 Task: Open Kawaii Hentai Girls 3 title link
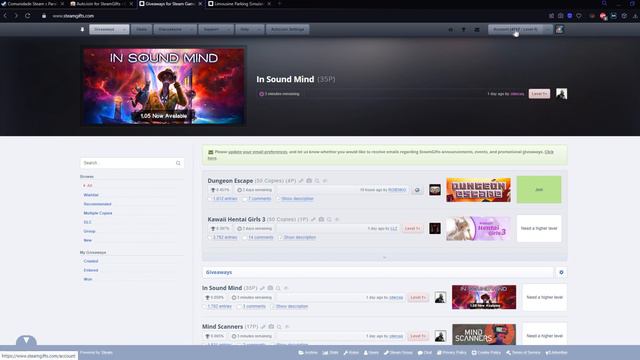click(x=236, y=219)
